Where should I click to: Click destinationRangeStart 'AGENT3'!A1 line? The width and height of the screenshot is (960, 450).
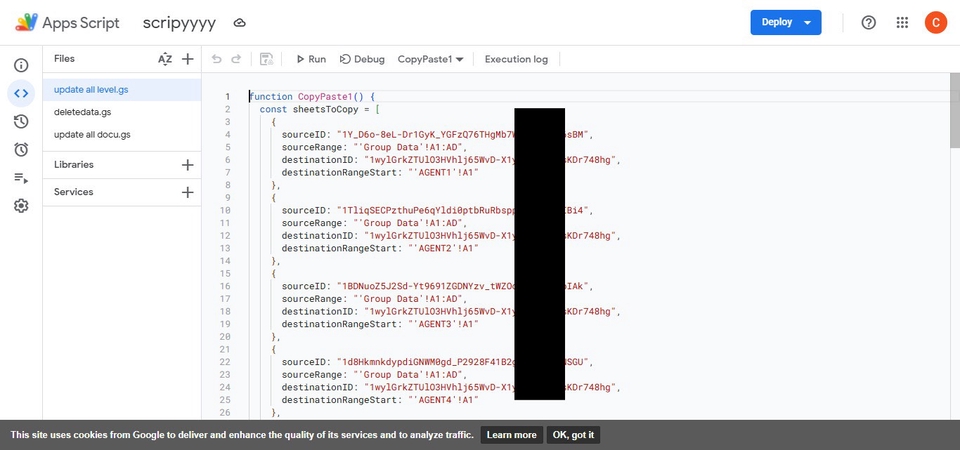coord(380,324)
